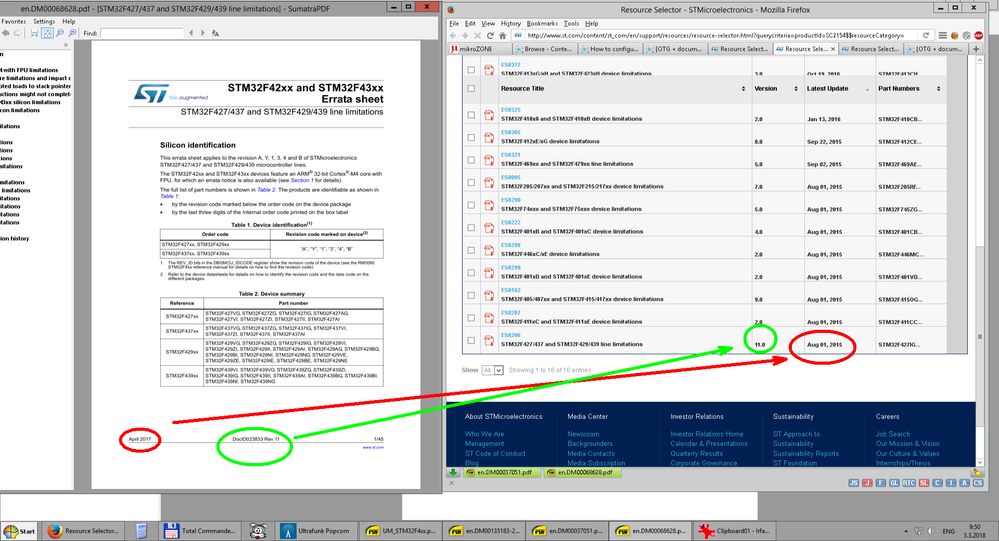Open Show entries 'All' dropdown
The image size is (999, 541).
(x=493, y=370)
